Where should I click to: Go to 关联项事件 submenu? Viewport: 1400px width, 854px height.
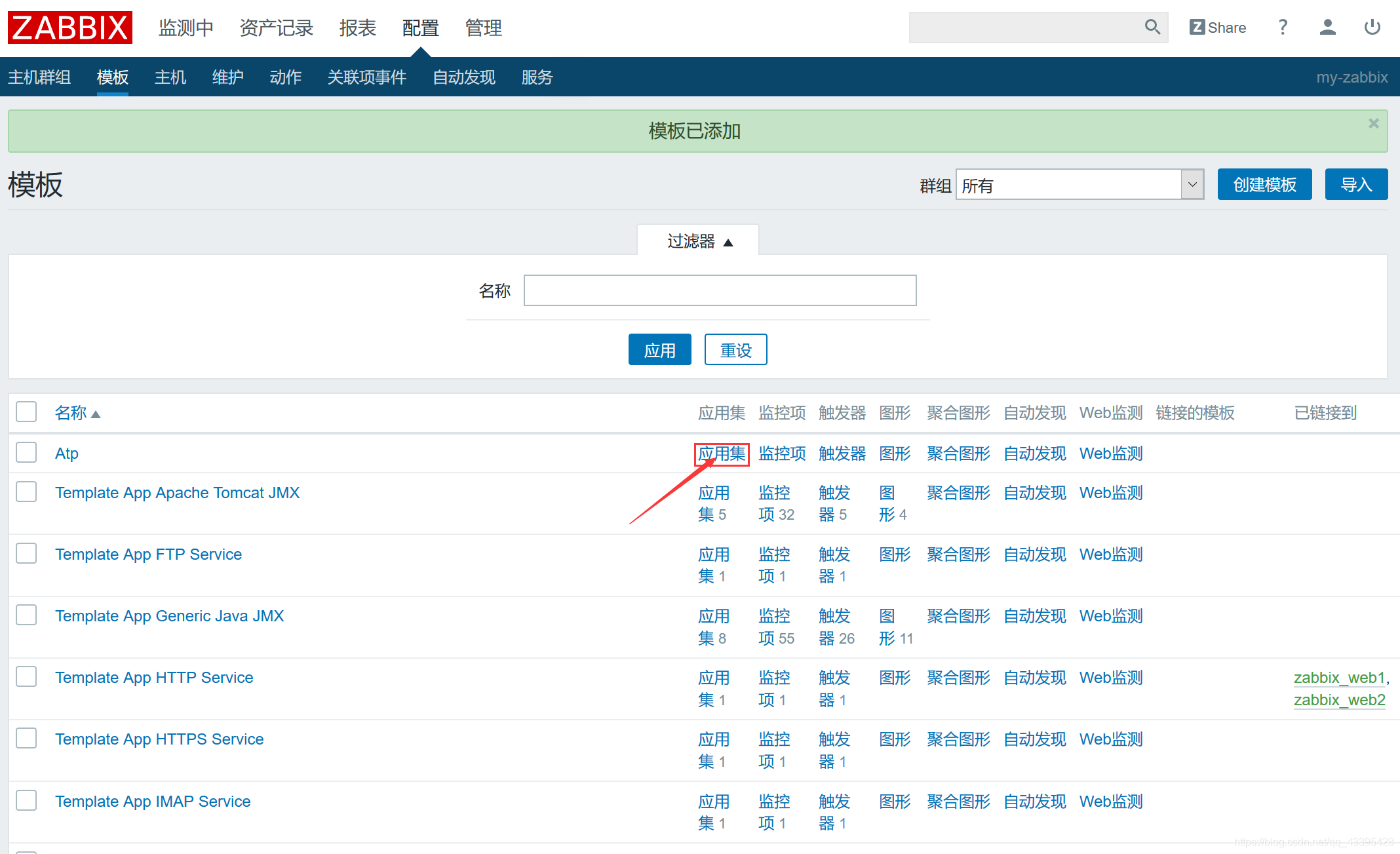point(367,77)
